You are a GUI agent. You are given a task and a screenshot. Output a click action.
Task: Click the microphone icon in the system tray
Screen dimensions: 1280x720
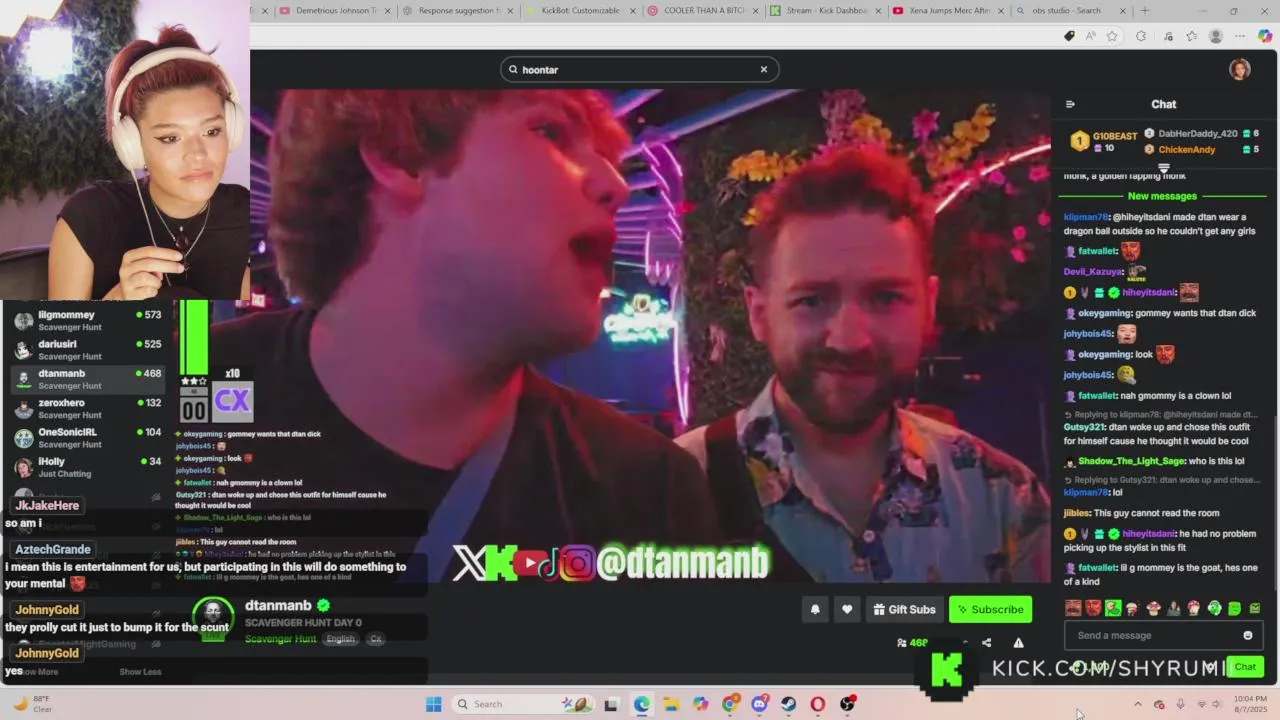click(x=1181, y=704)
